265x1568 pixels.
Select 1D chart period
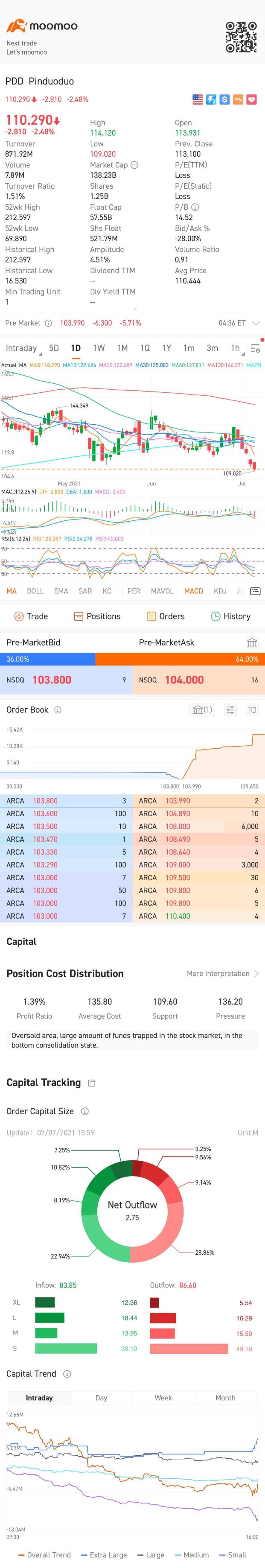pos(76,348)
